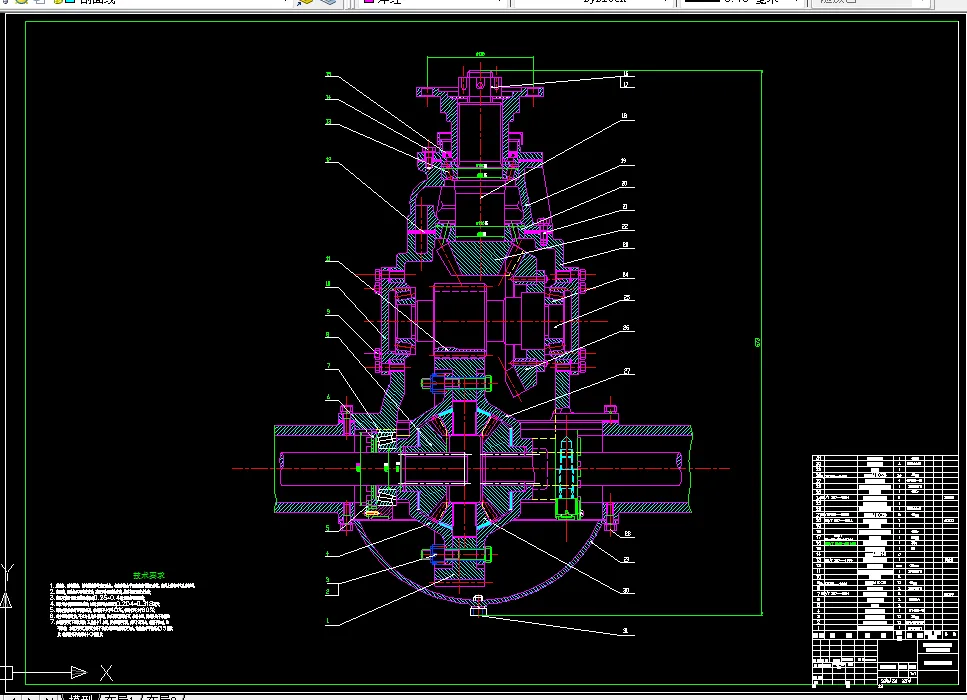Screen dimensions: 967x700
Task: Switch to the 布局1 layout tab
Action: [120, 698]
